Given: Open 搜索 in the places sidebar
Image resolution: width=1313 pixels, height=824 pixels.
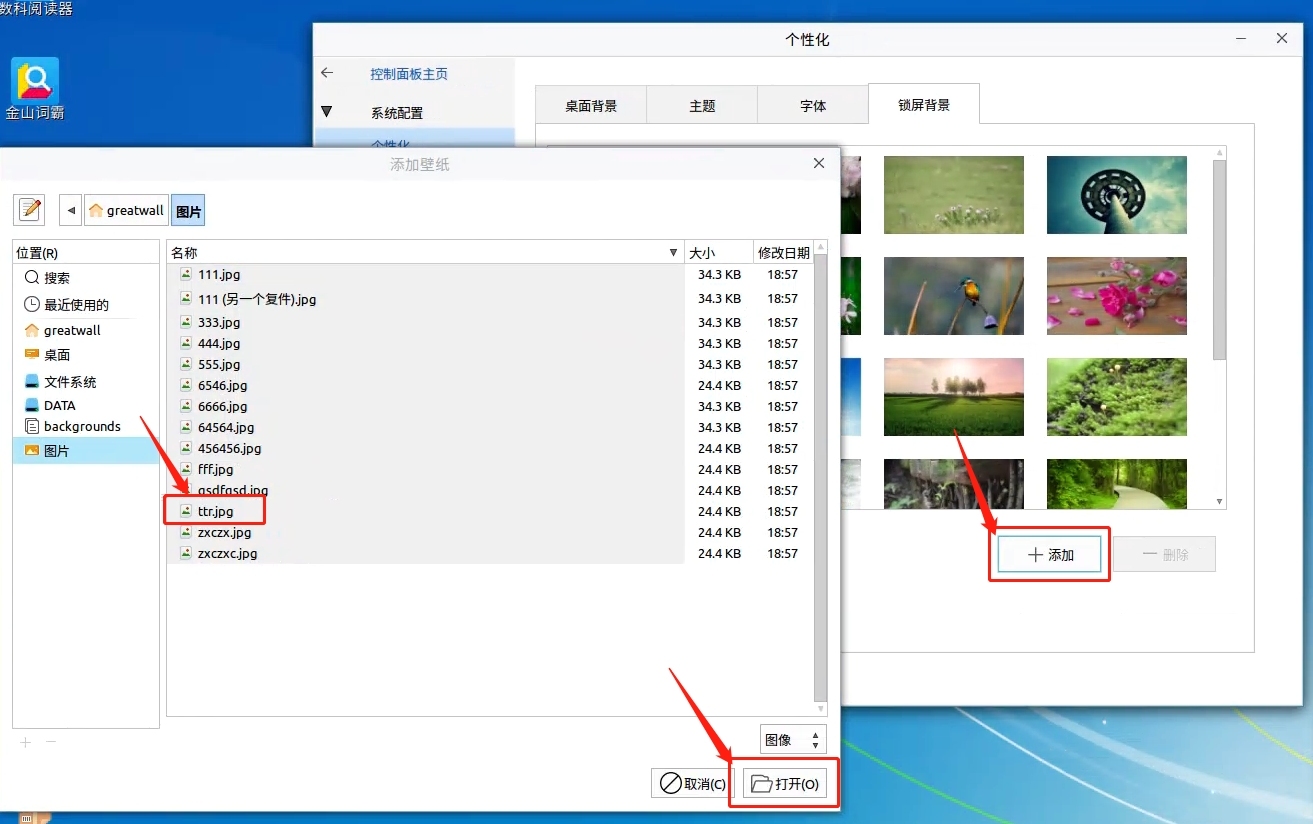Looking at the screenshot, I should [x=86, y=278].
